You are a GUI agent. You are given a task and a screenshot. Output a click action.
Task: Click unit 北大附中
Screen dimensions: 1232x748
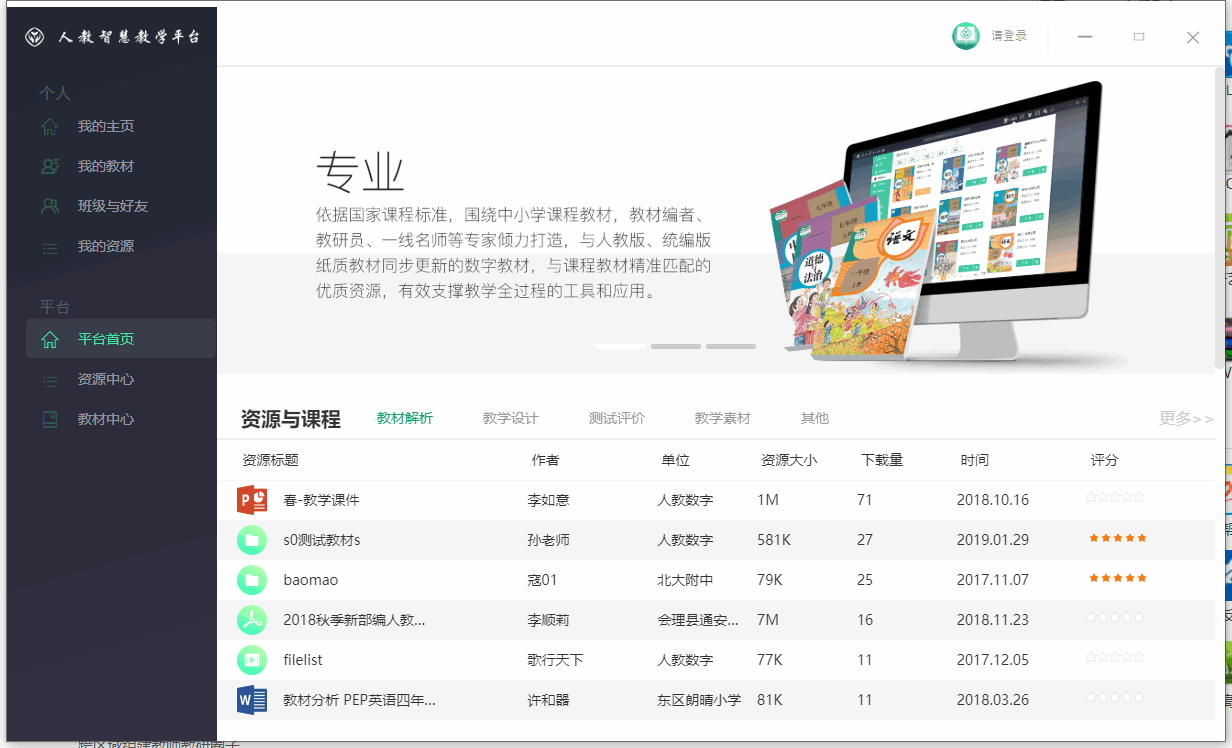coord(685,580)
